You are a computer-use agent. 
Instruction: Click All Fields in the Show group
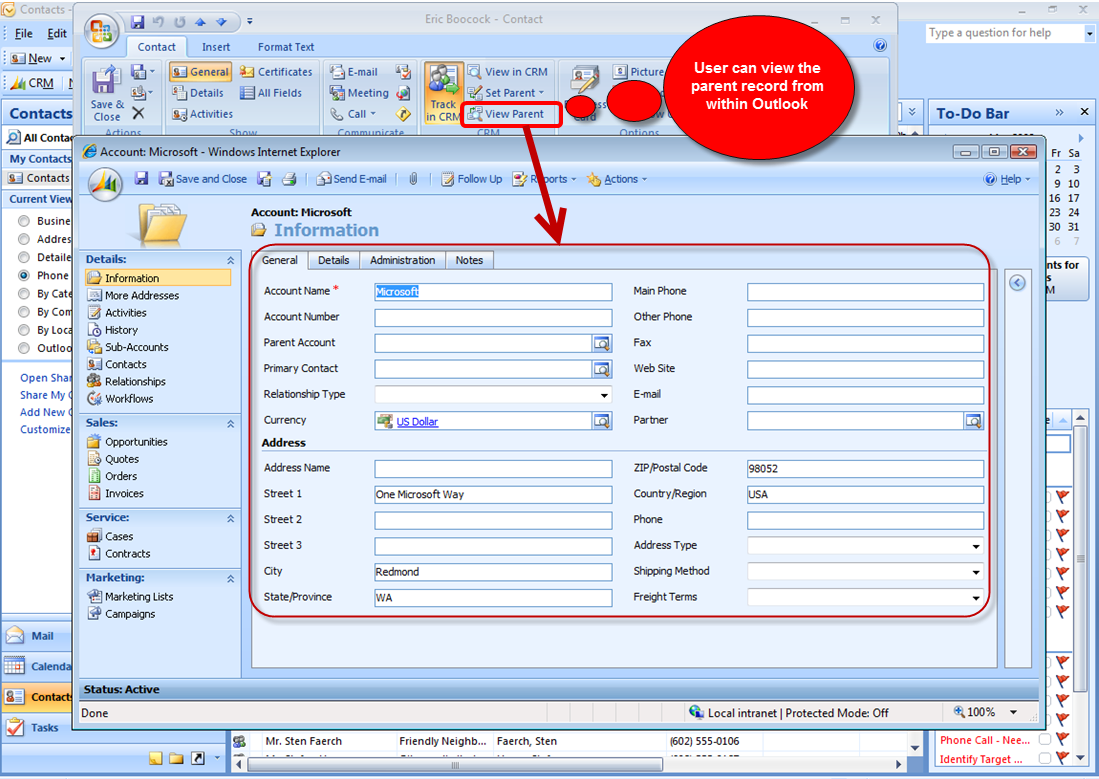pos(271,93)
